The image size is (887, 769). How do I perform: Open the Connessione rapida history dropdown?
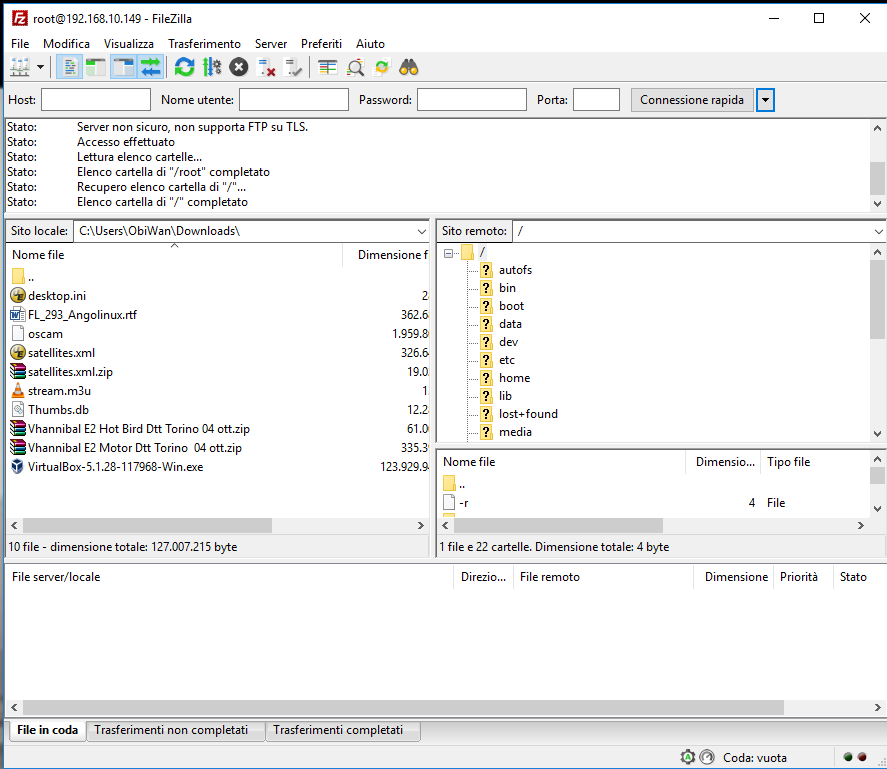click(765, 99)
